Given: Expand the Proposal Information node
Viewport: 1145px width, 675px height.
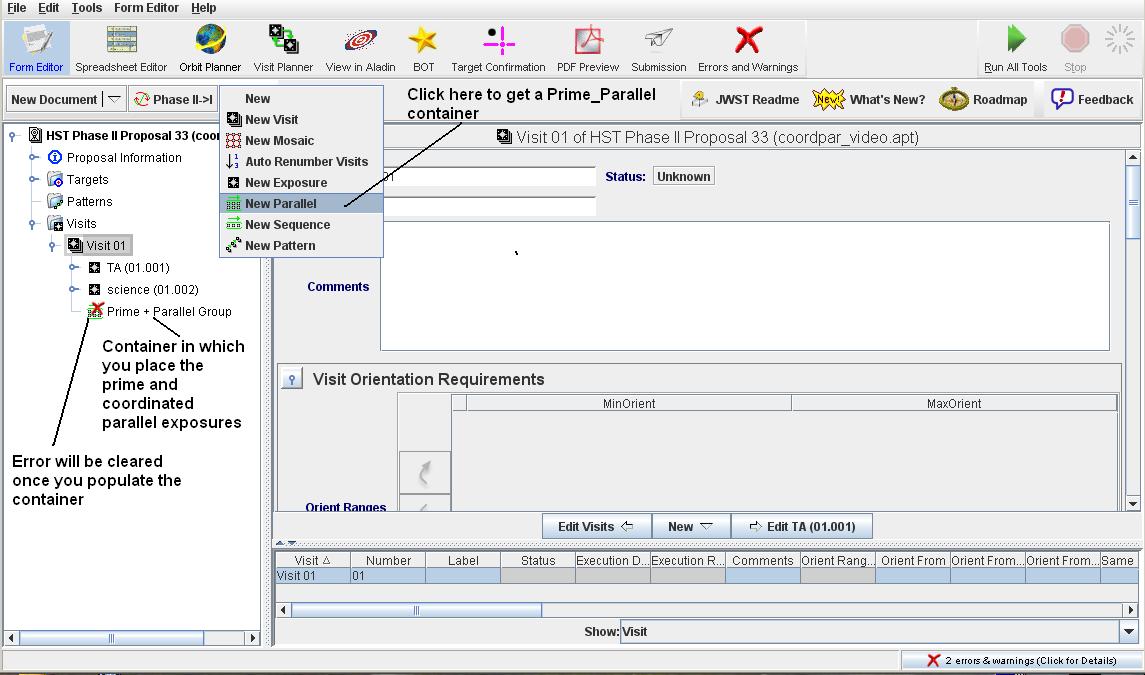Looking at the screenshot, I should click(34, 158).
